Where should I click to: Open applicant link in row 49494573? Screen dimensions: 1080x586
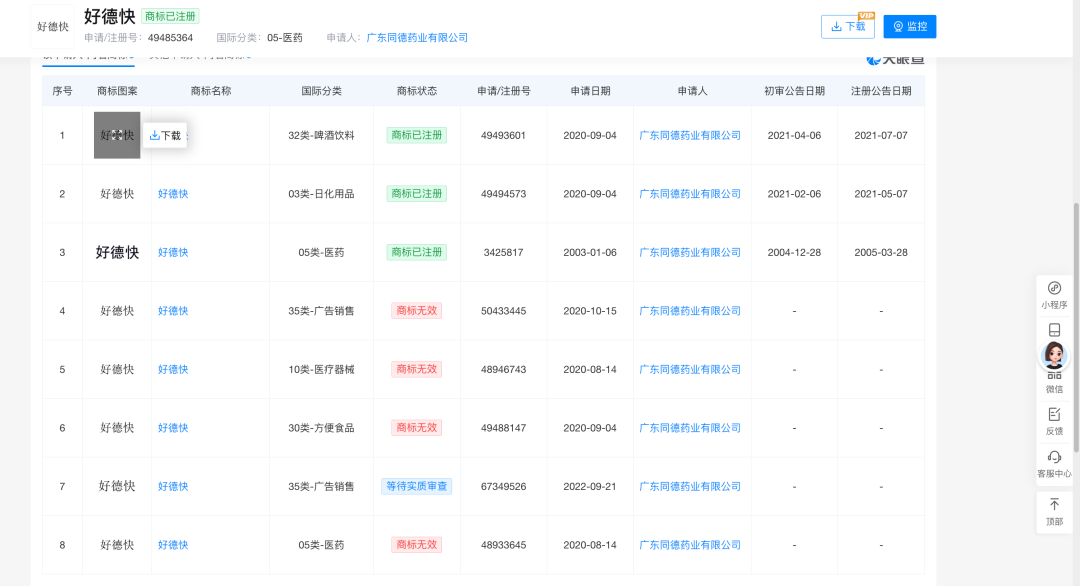click(x=690, y=193)
